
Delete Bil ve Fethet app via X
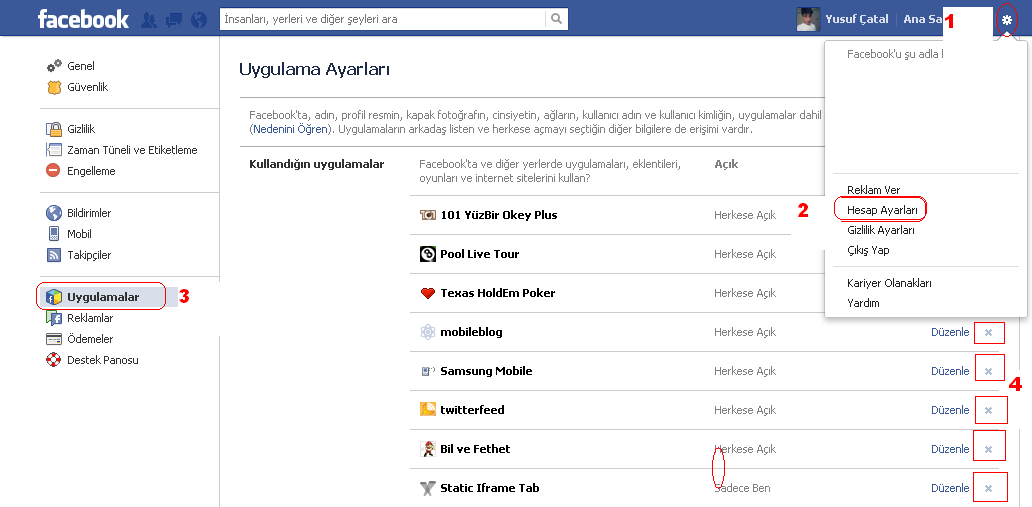click(988, 449)
